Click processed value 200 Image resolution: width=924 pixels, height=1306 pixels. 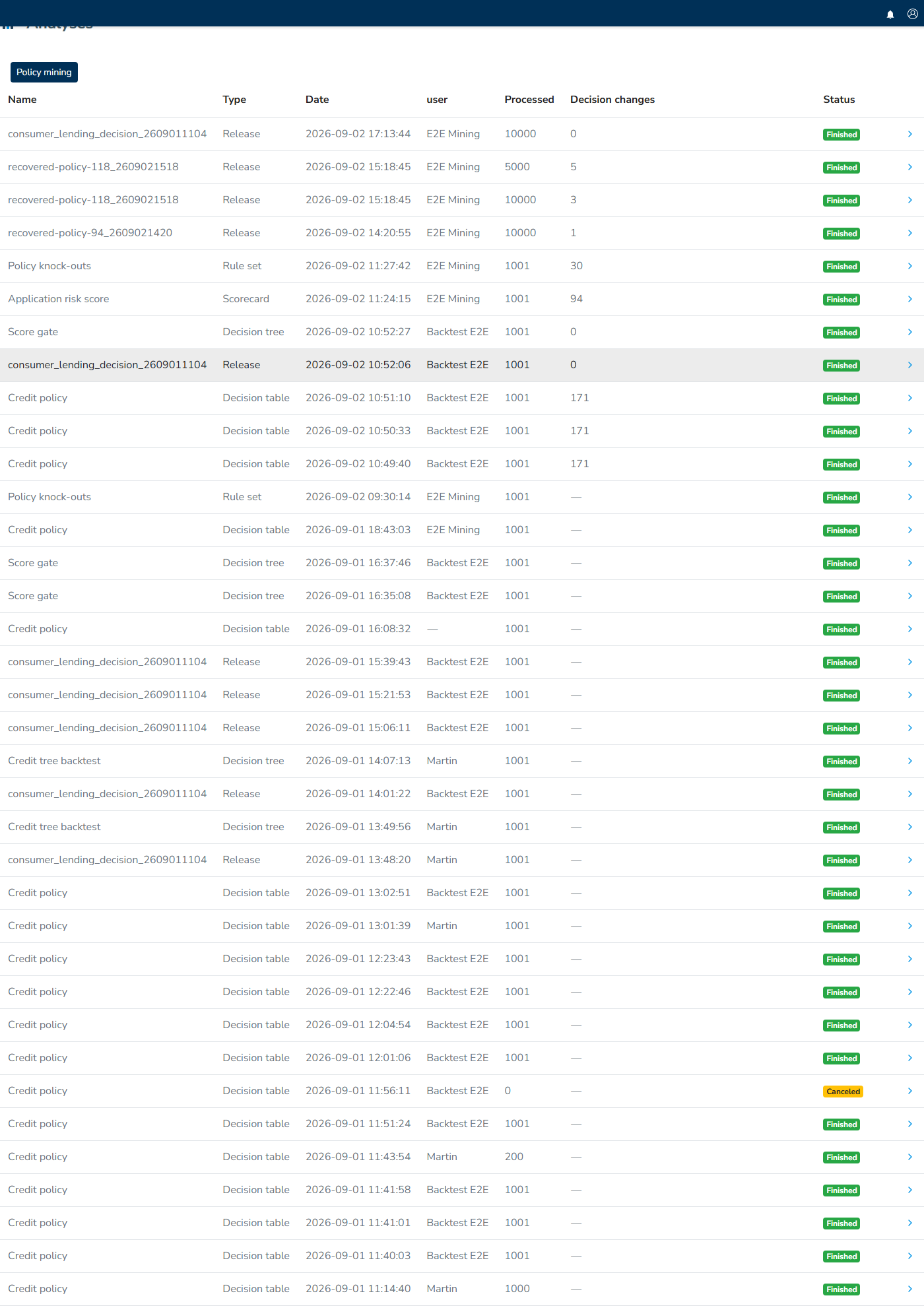(514, 1157)
